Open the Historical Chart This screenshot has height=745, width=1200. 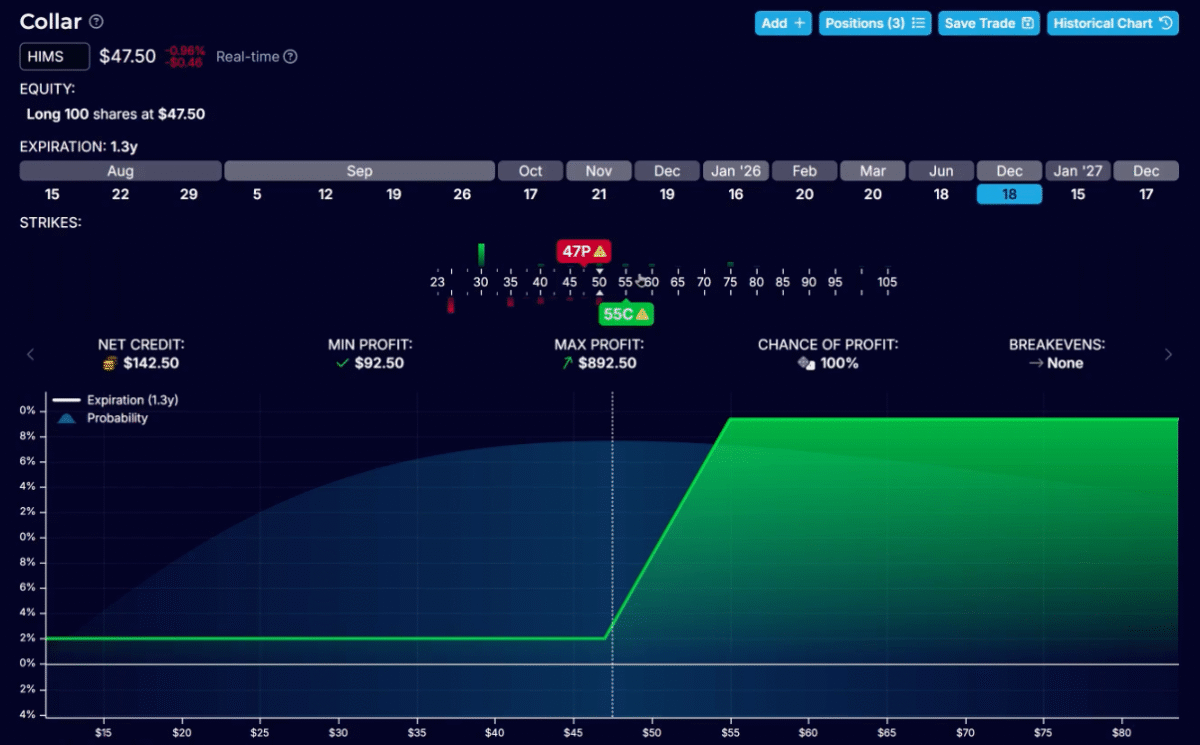[x=1114, y=23]
